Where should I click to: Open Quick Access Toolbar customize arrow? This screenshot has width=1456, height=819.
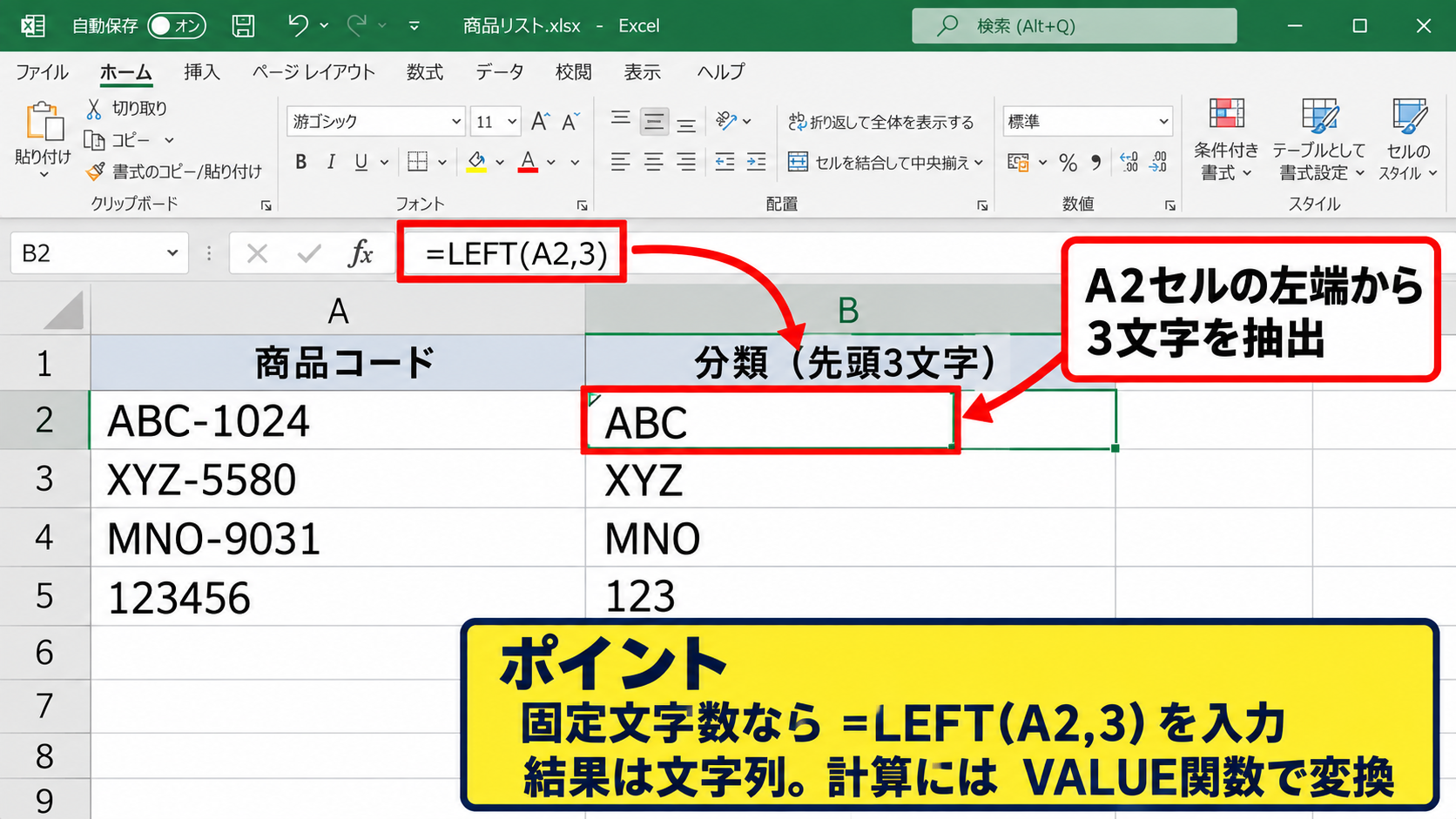[415, 26]
